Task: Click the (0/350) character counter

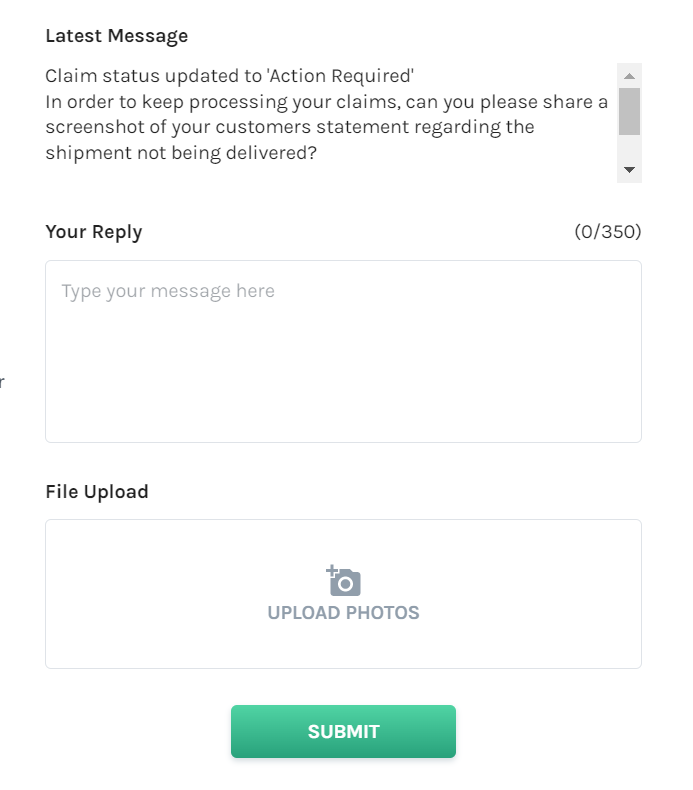Action: click(x=608, y=232)
